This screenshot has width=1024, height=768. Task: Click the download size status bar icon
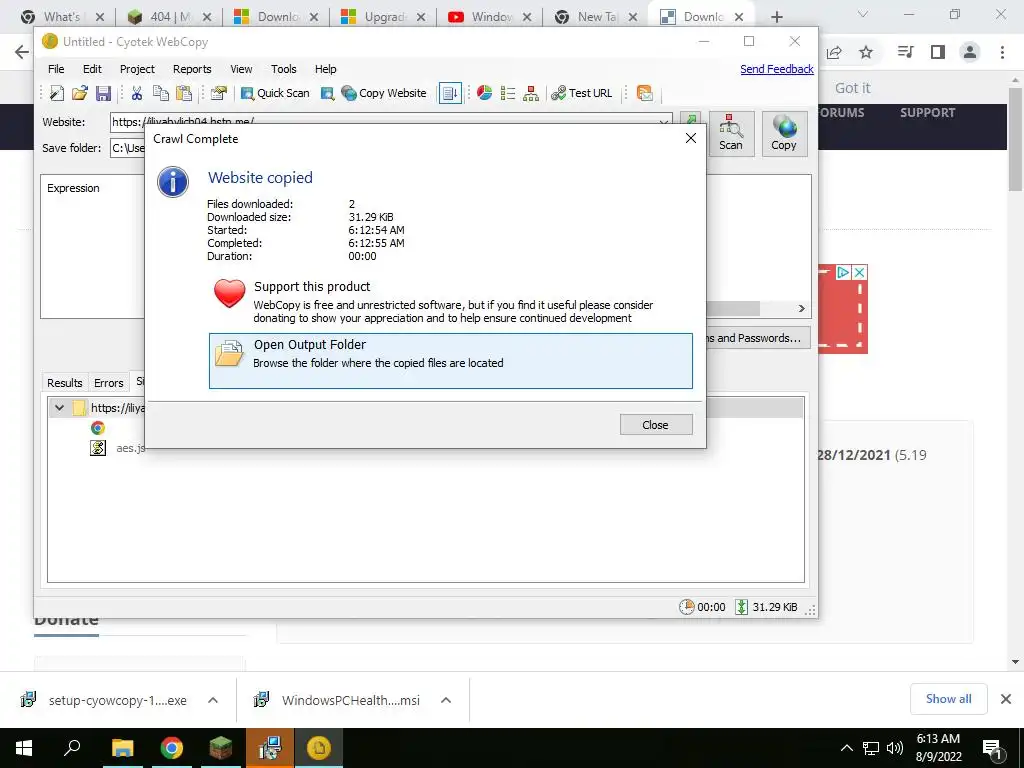[x=741, y=607]
